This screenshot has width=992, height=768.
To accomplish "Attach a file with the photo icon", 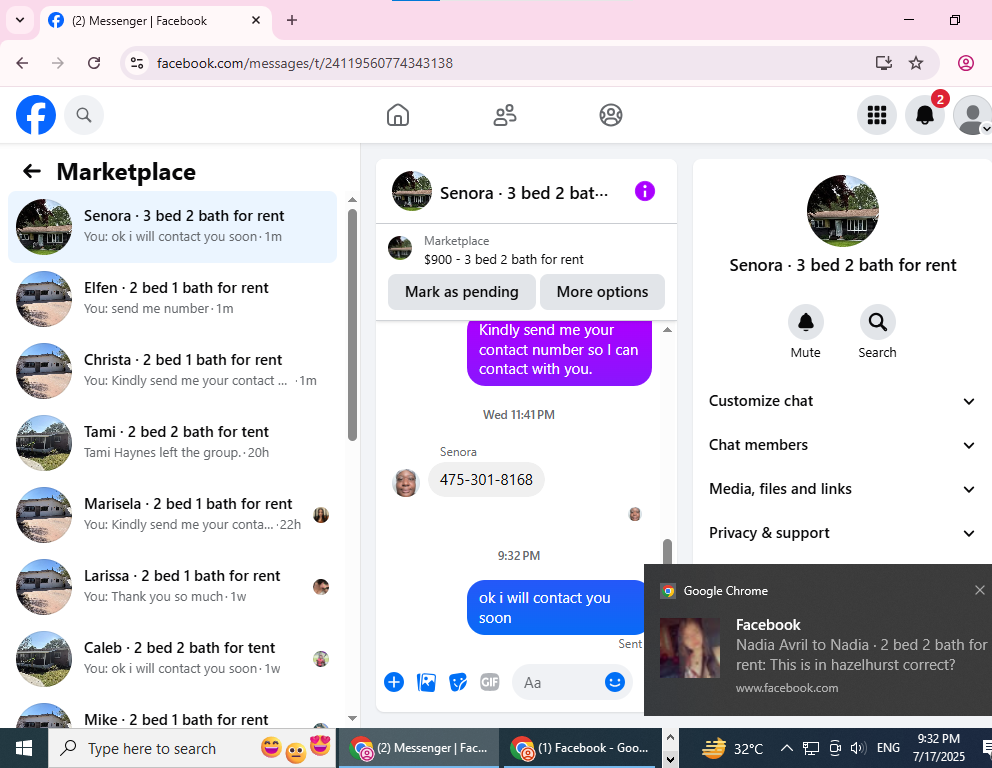I will [426, 682].
